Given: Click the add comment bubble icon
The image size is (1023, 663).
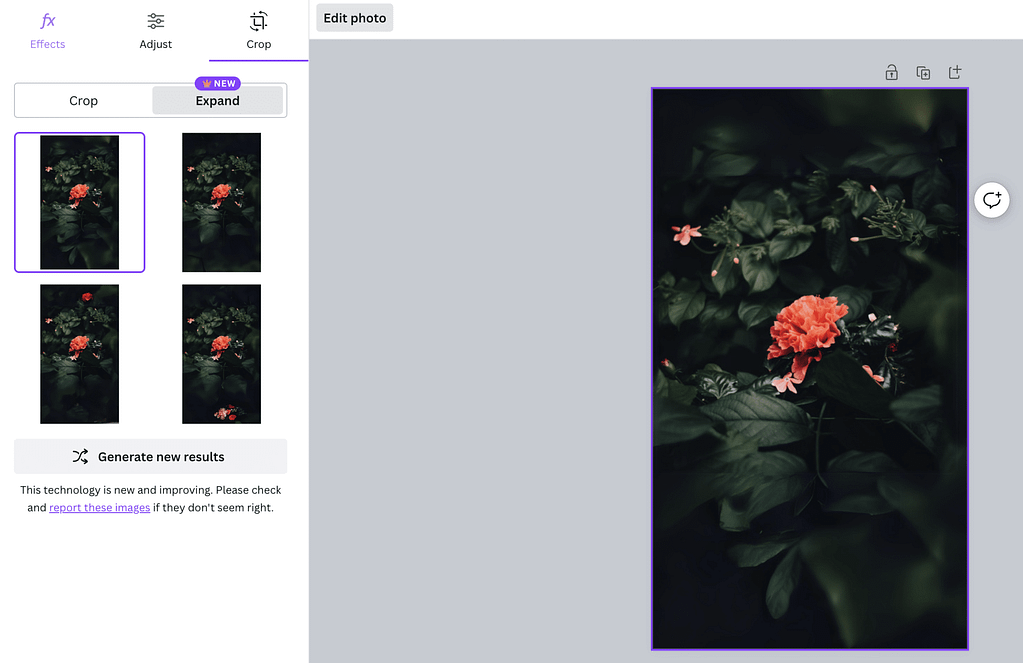Looking at the screenshot, I should point(991,200).
